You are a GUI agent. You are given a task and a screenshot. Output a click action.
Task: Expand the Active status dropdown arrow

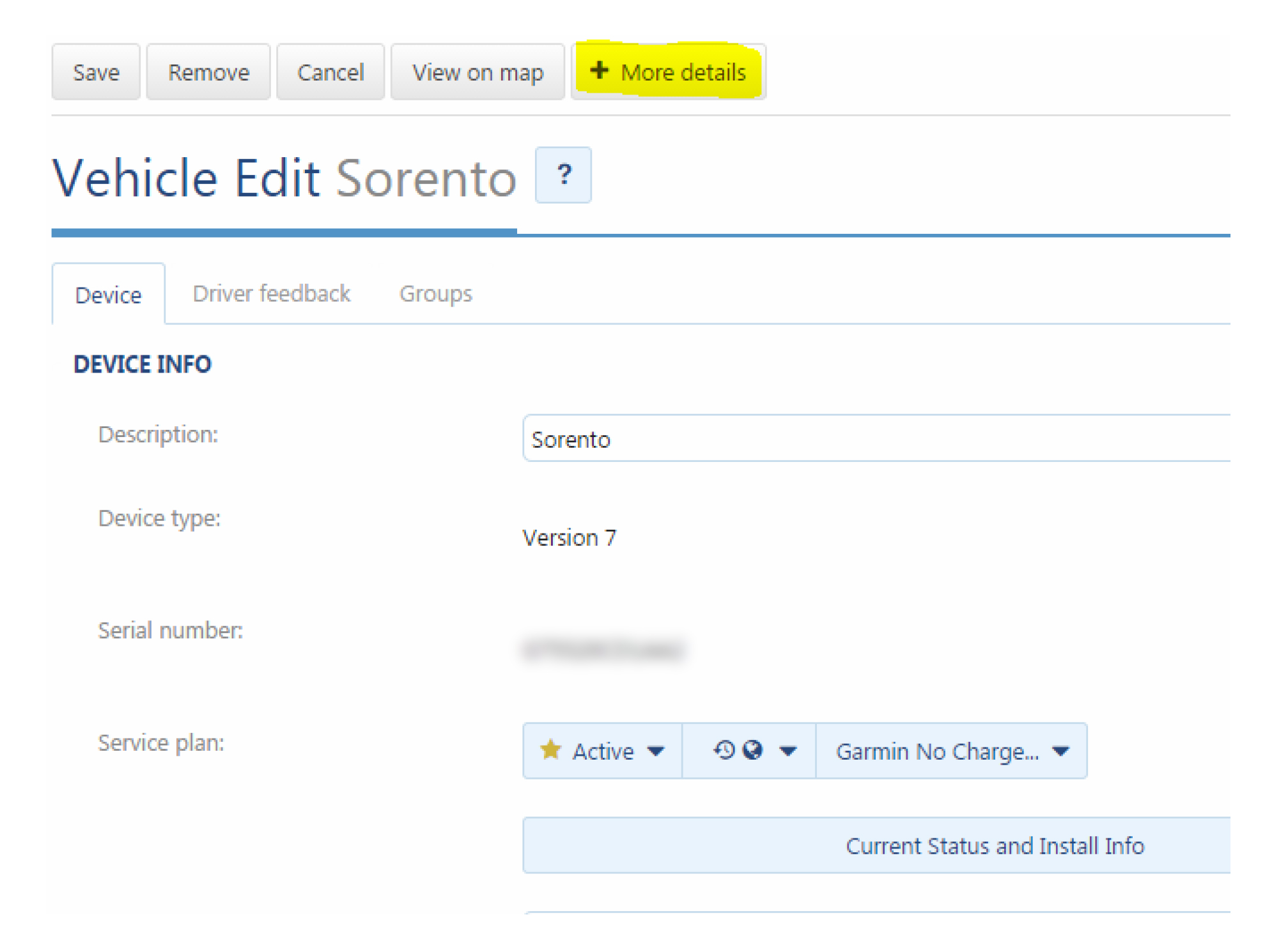(x=655, y=751)
